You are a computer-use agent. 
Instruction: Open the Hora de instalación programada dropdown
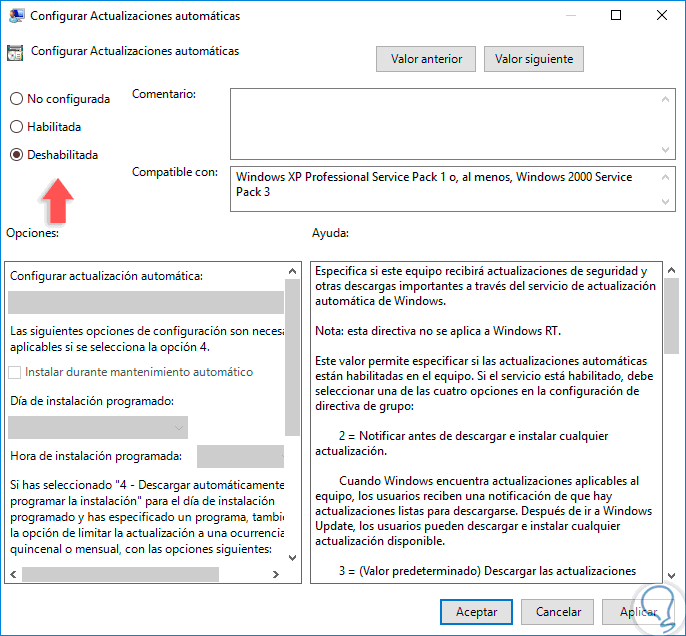(240, 456)
